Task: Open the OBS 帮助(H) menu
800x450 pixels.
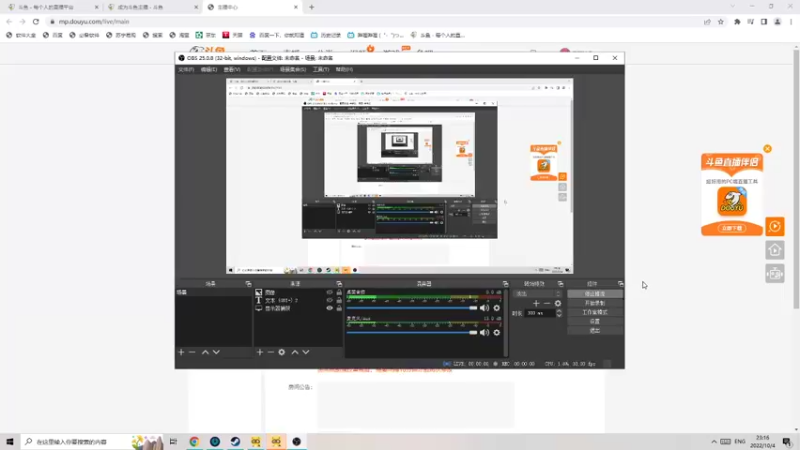Action: click(344, 69)
